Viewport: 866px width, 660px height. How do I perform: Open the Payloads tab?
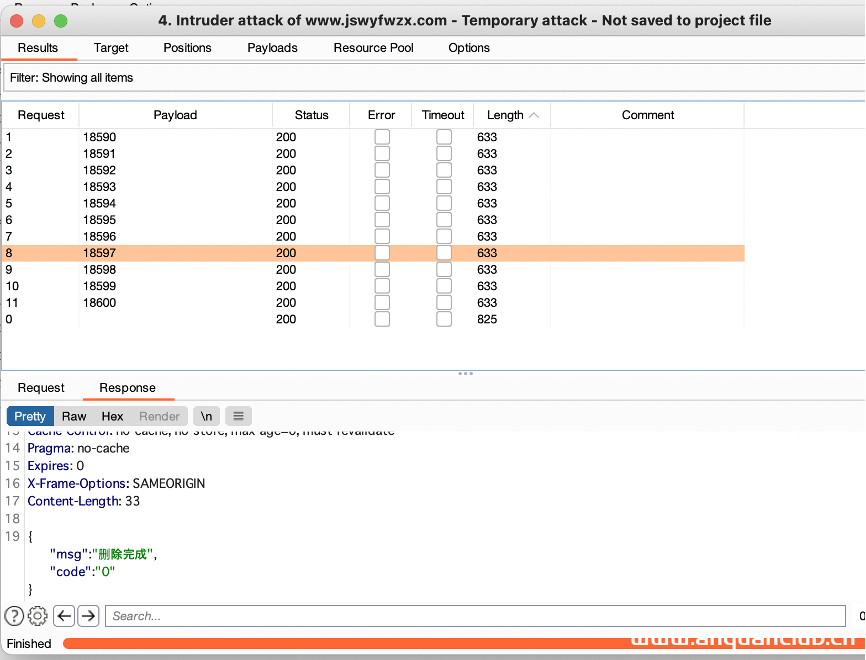click(x=272, y=47)
